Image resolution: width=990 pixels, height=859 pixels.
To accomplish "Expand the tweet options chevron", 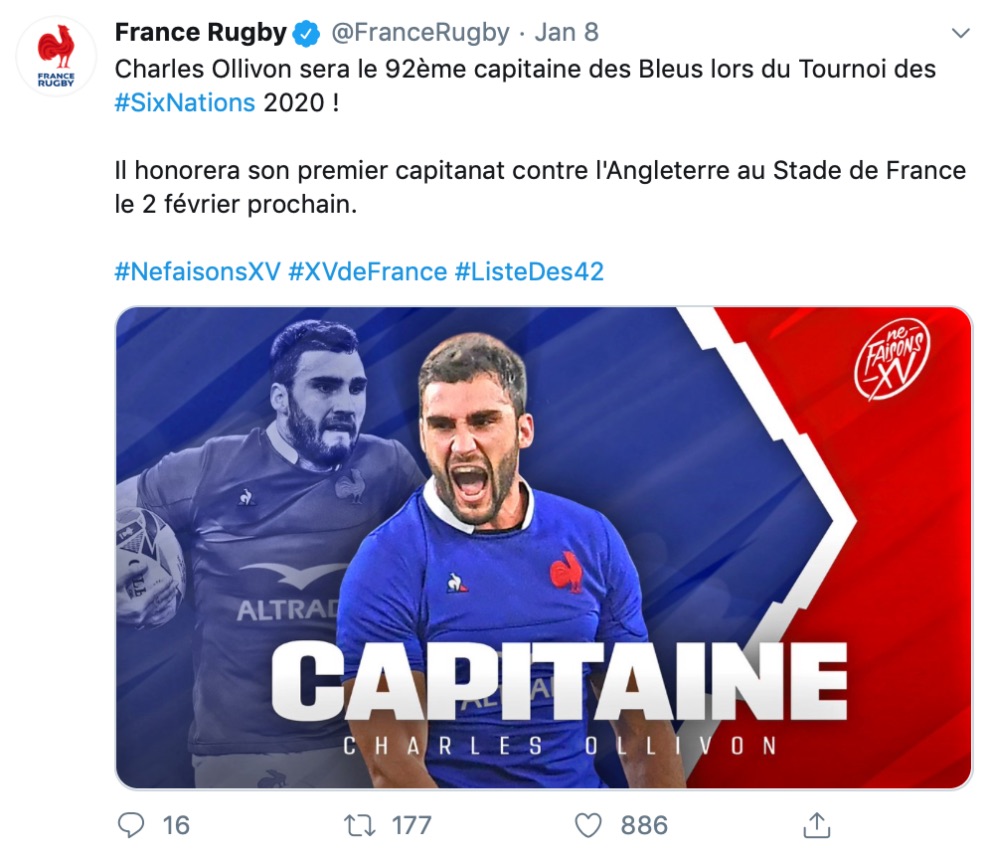I will (960, 33).
